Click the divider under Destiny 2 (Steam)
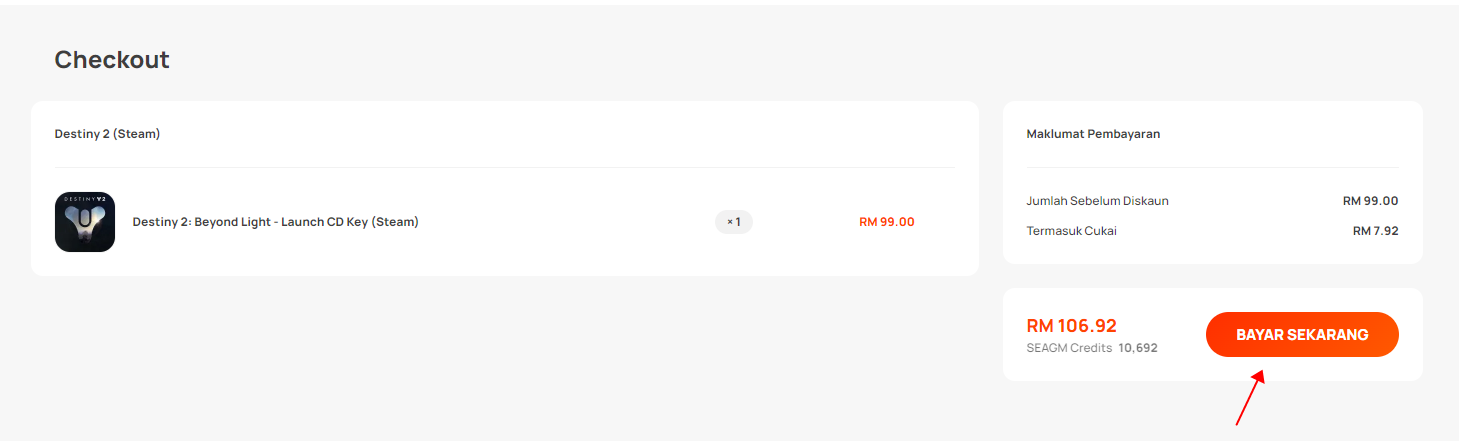The width and height of the screenshot is (1459, 441). coord(505,167)
